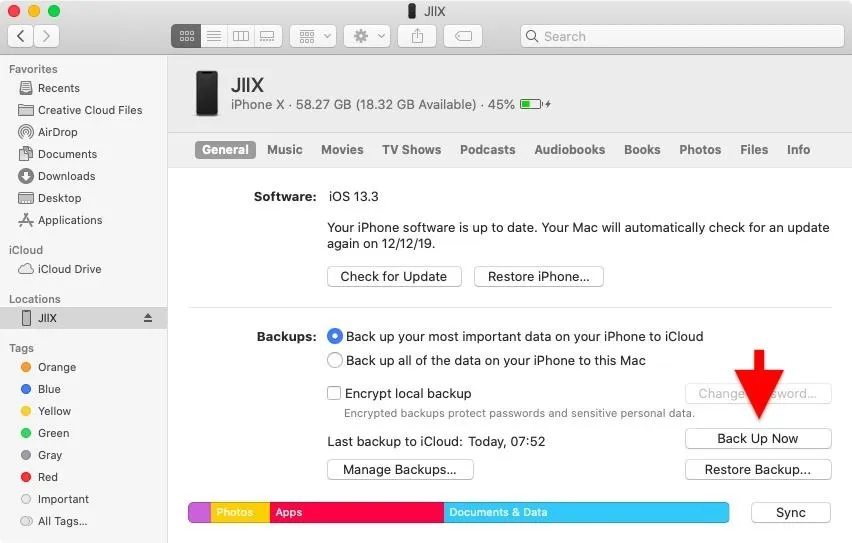852x543 pixels.
Task: Click inside the Search field
Action: click(x=682, y=36)
